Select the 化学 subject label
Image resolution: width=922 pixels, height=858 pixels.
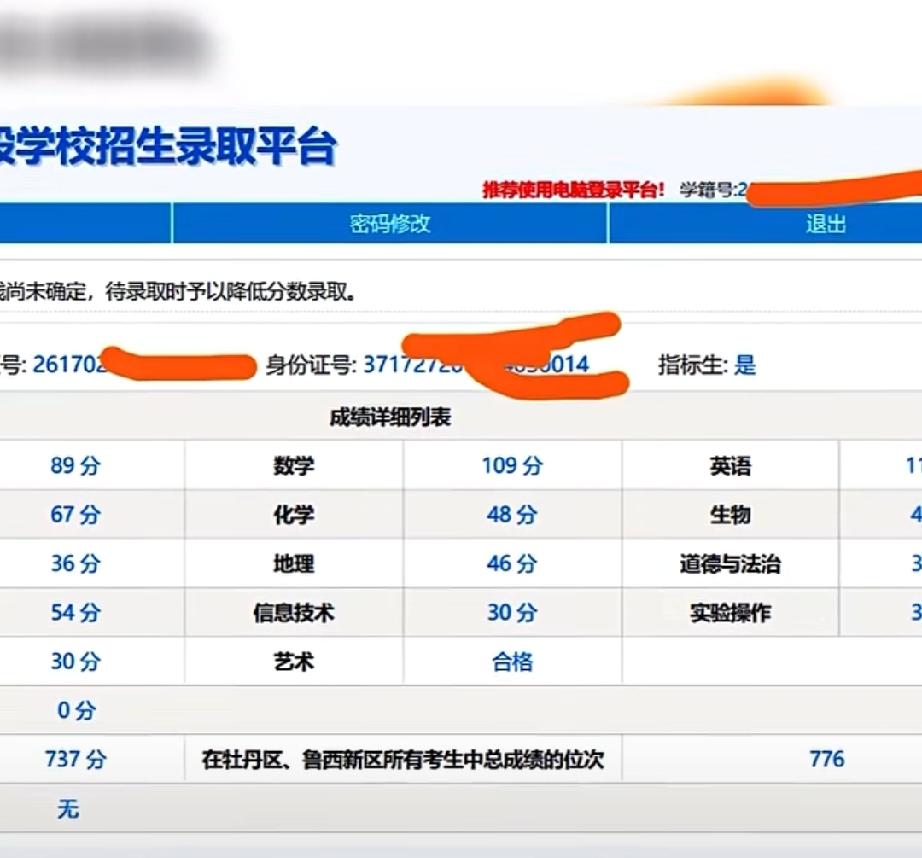click(293, 515)
